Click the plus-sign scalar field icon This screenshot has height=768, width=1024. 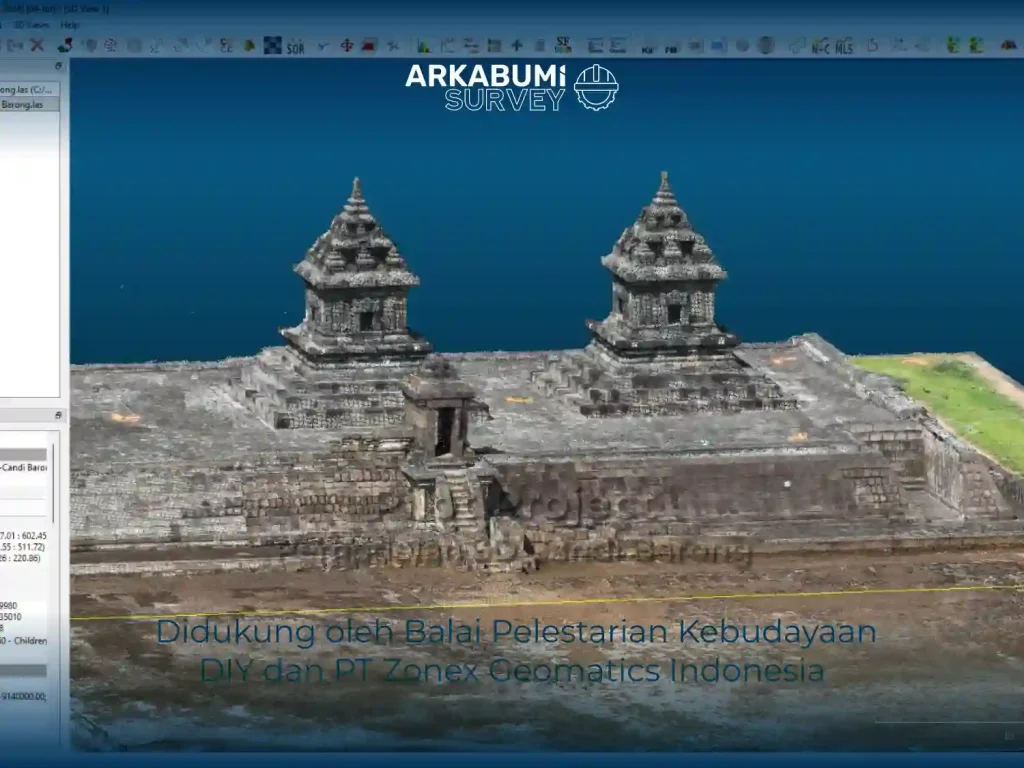(x=517, y=45)
